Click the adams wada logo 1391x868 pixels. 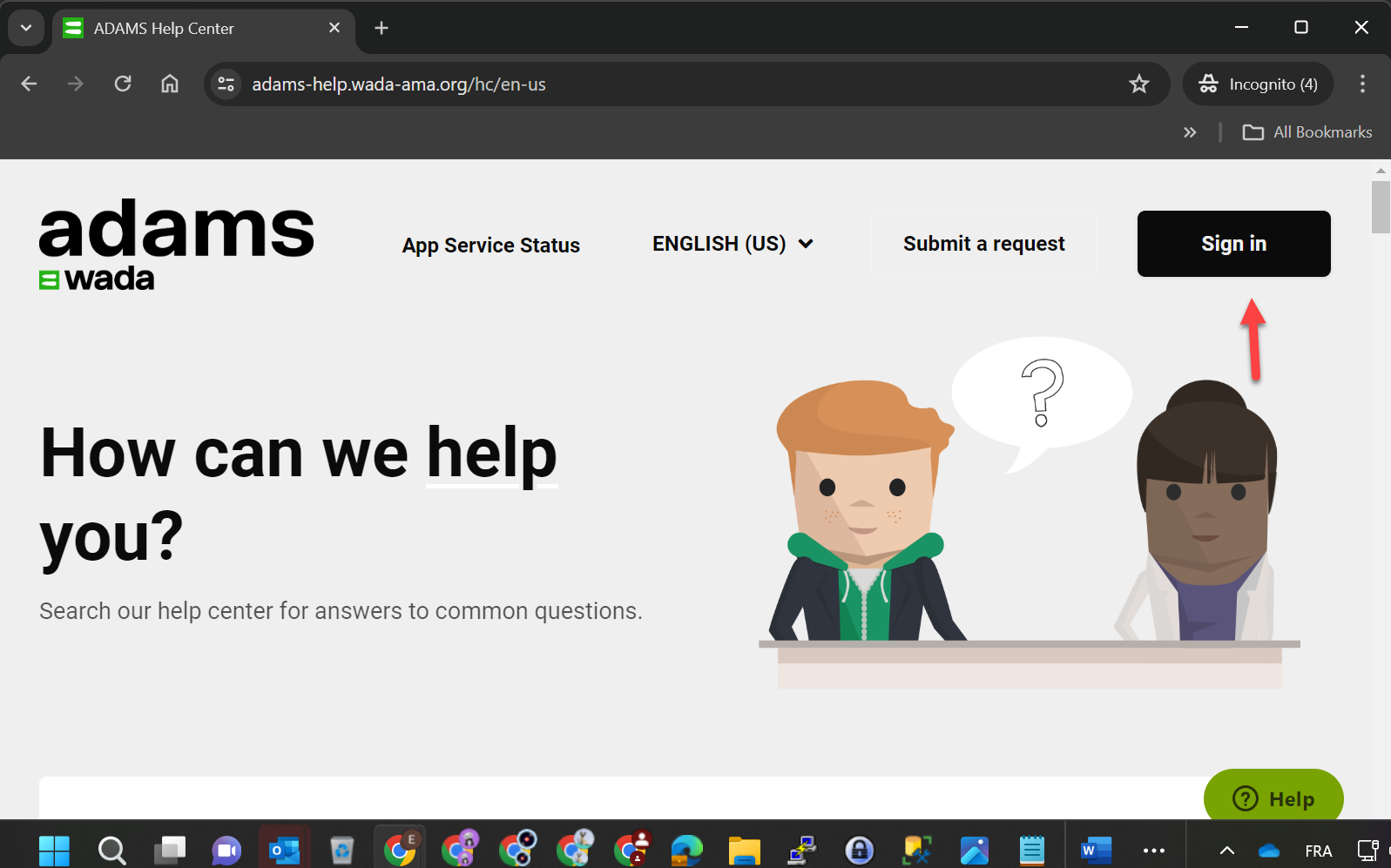click(x=176, y=244)
